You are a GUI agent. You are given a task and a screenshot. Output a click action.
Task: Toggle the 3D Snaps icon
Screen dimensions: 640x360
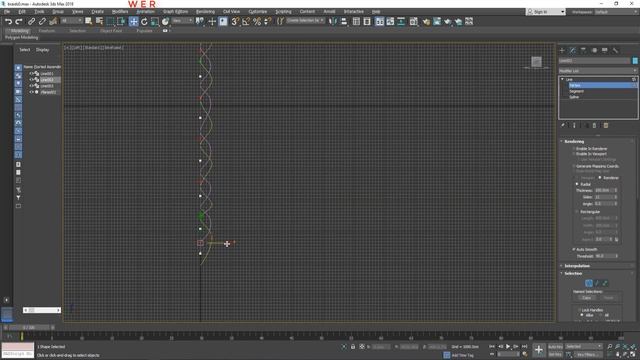[x=235, y=22]
